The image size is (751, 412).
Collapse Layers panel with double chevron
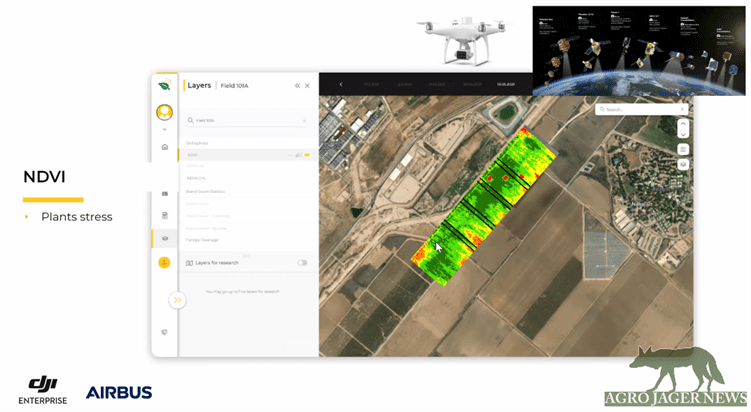click(x=296, y=86)
